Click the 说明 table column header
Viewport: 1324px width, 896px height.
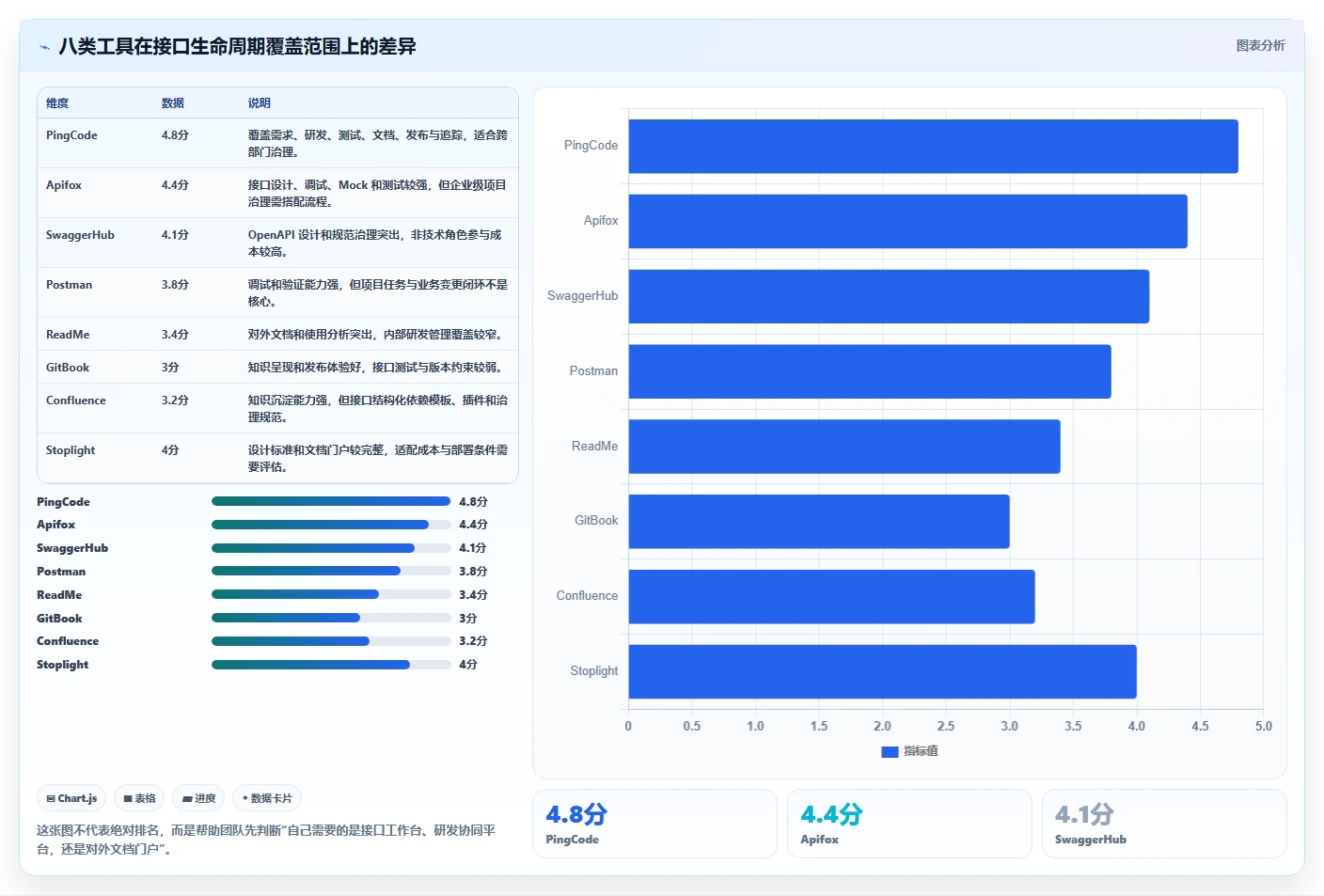click(x=260, y=103)
